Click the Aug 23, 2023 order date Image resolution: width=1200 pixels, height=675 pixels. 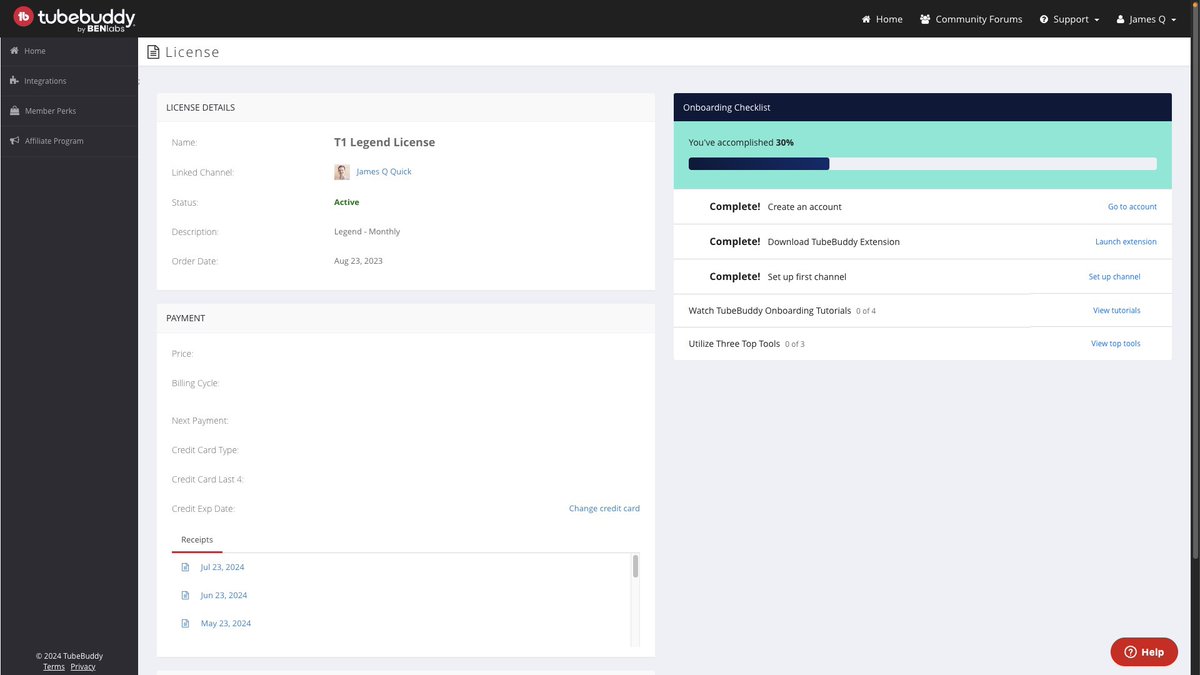tap(358, 261)
